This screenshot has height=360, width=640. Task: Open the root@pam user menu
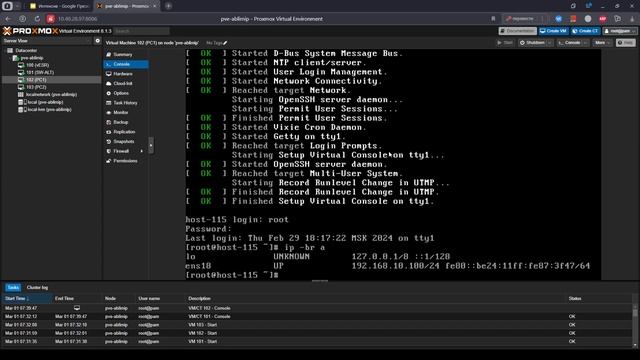coord(620,31)
